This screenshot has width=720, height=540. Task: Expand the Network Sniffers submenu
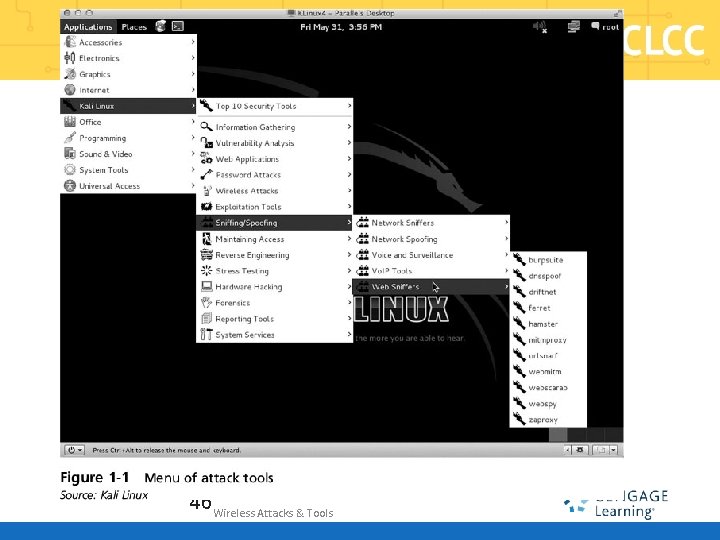[431, 223]
